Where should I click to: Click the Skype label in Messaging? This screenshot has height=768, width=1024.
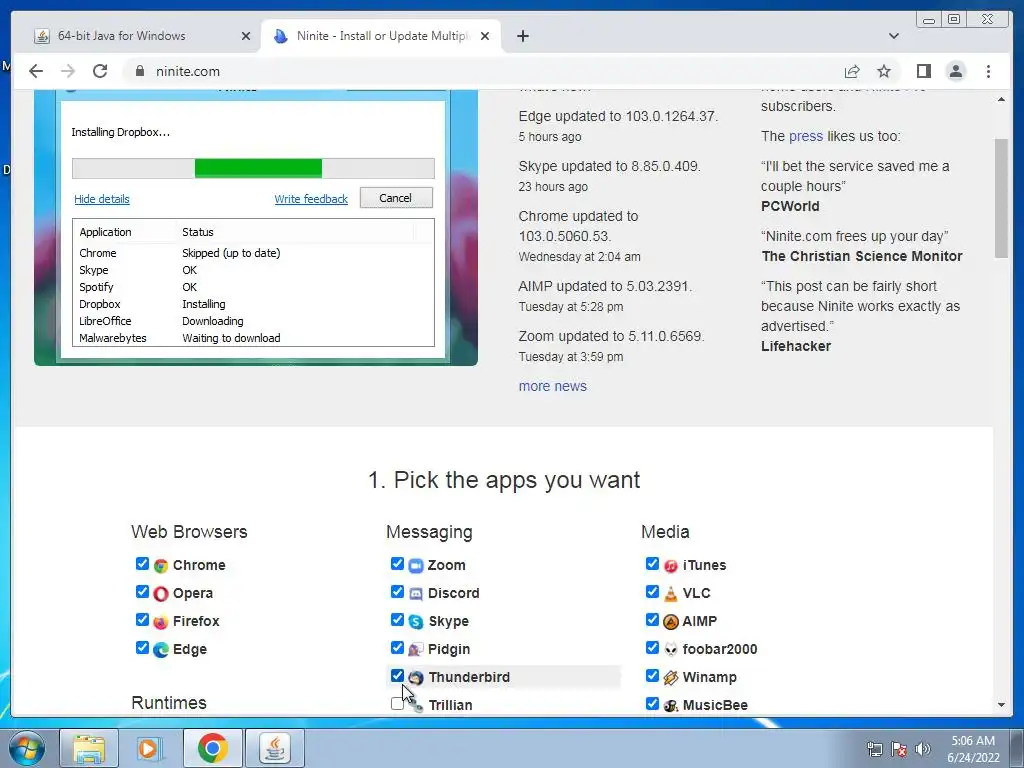[448, 621]
